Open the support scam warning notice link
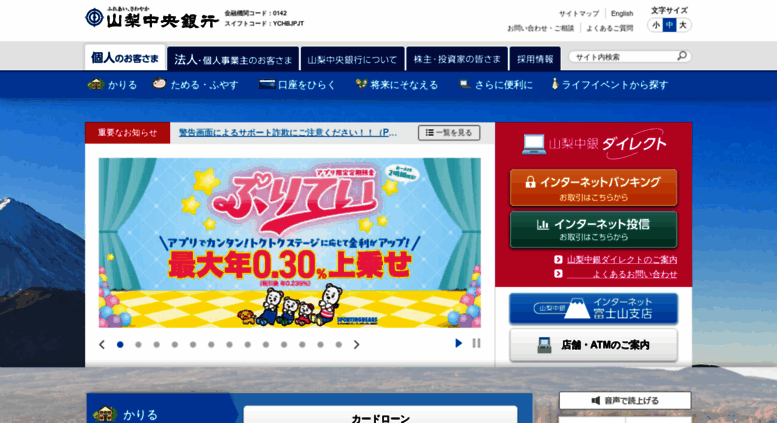The width and height of the screenshot is (777, 423). point(287,133)
